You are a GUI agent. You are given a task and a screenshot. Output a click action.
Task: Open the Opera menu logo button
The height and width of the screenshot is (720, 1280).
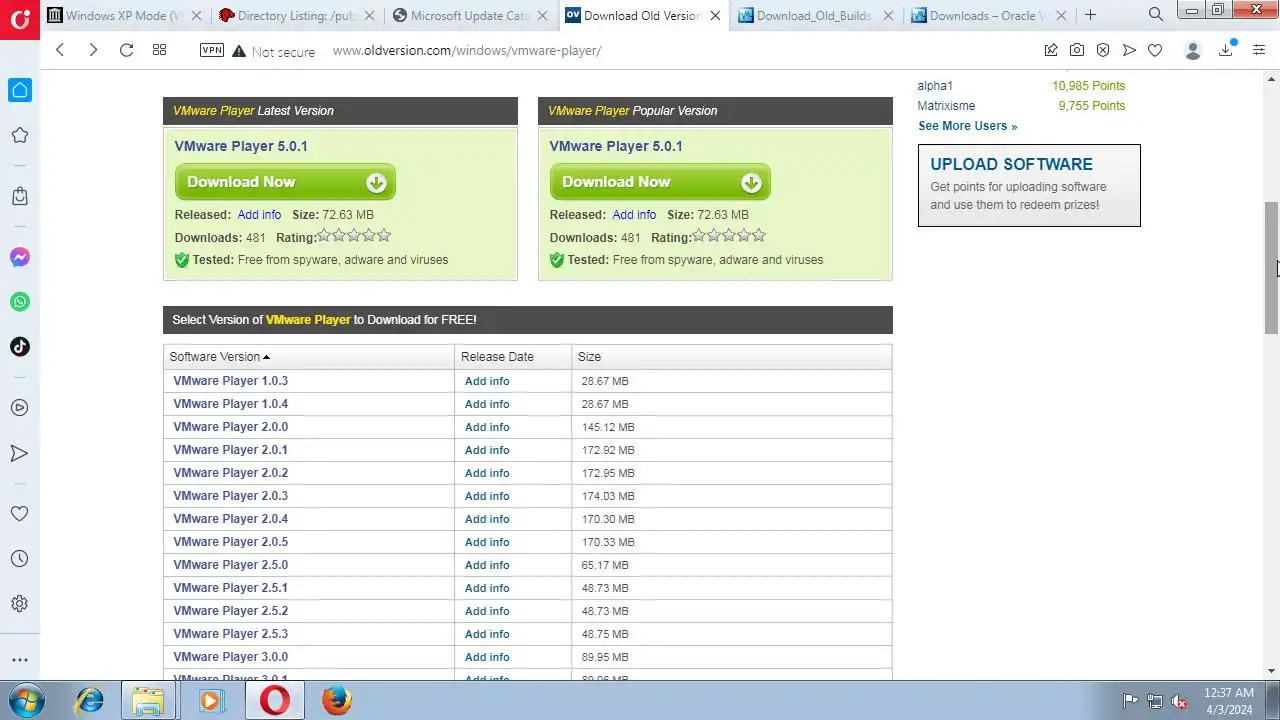point(19,19)
